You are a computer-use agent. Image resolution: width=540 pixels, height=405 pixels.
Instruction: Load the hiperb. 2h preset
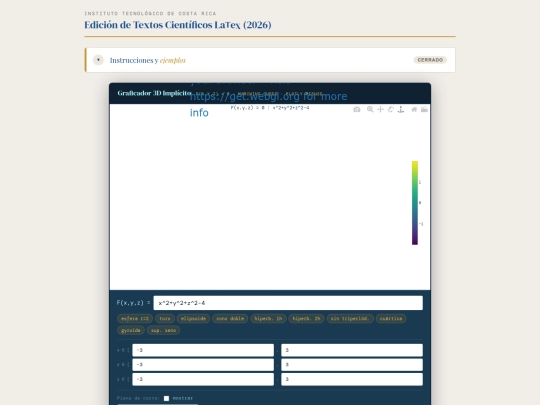pos(306,319)
